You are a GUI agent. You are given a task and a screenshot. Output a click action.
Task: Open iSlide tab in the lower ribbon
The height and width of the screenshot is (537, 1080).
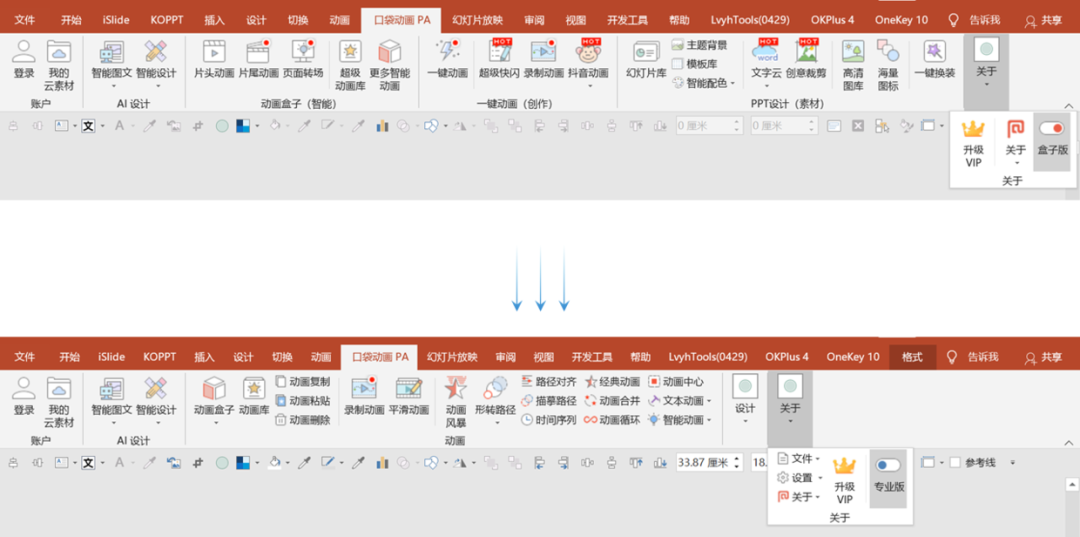[x=112, y=357]
